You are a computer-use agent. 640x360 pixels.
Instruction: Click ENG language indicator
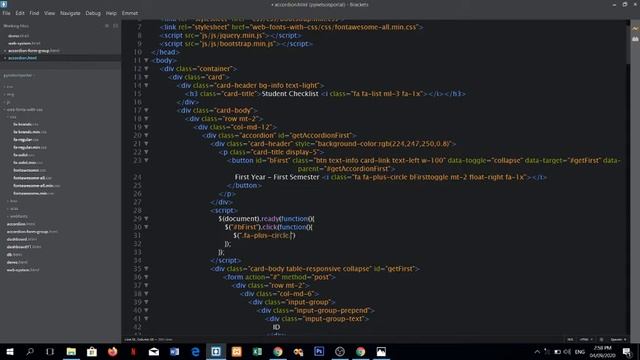580,351
